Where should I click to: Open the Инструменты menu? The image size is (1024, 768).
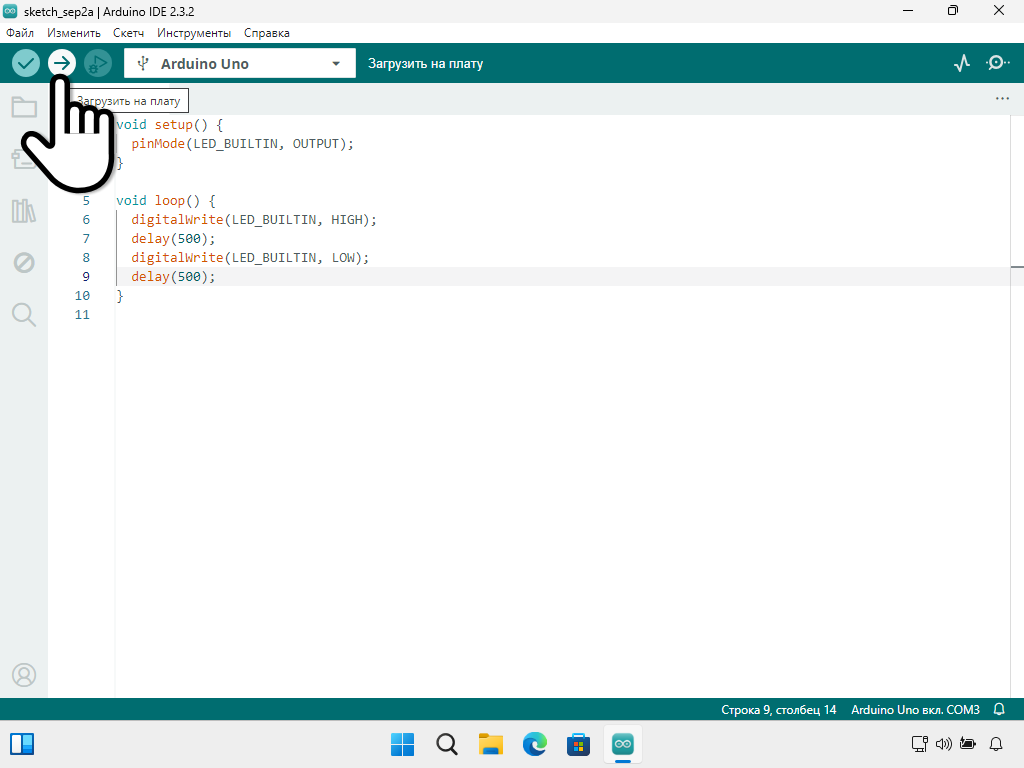pyautogui.click(x=194, y=33)
